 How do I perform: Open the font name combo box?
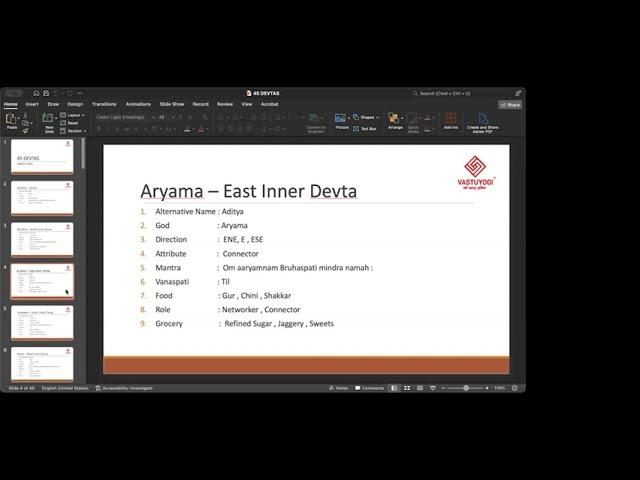click(125, 117)
